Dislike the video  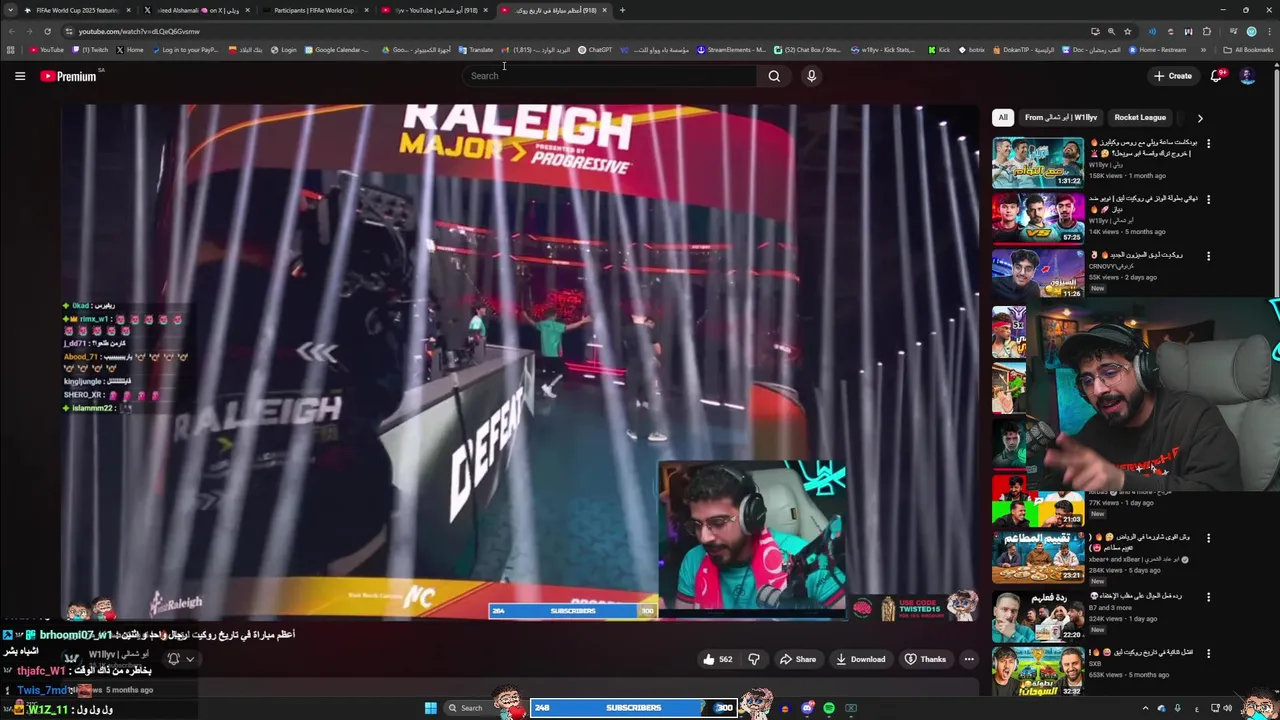pos(754,659)
